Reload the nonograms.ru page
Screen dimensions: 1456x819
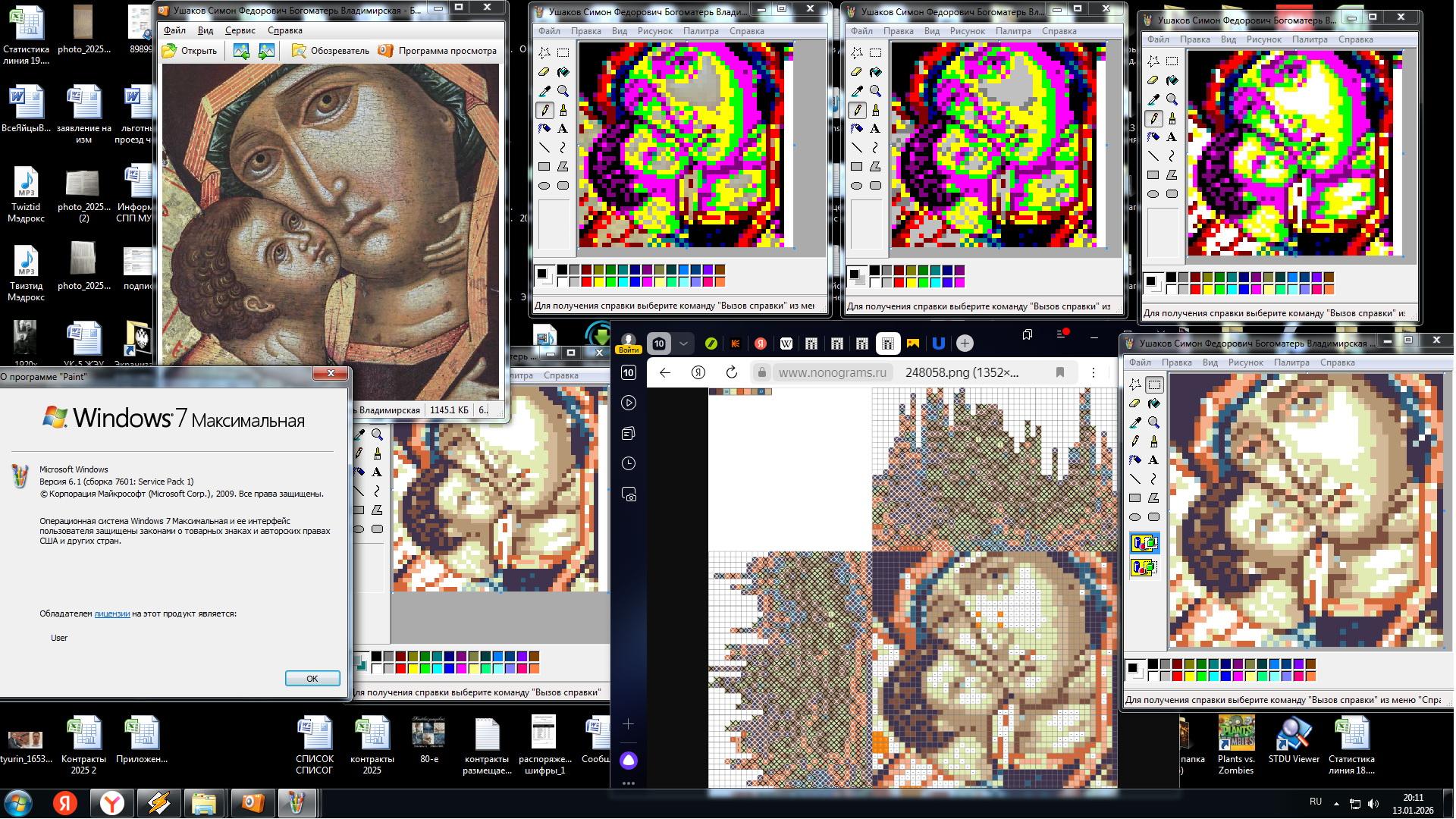click(731, 372)
